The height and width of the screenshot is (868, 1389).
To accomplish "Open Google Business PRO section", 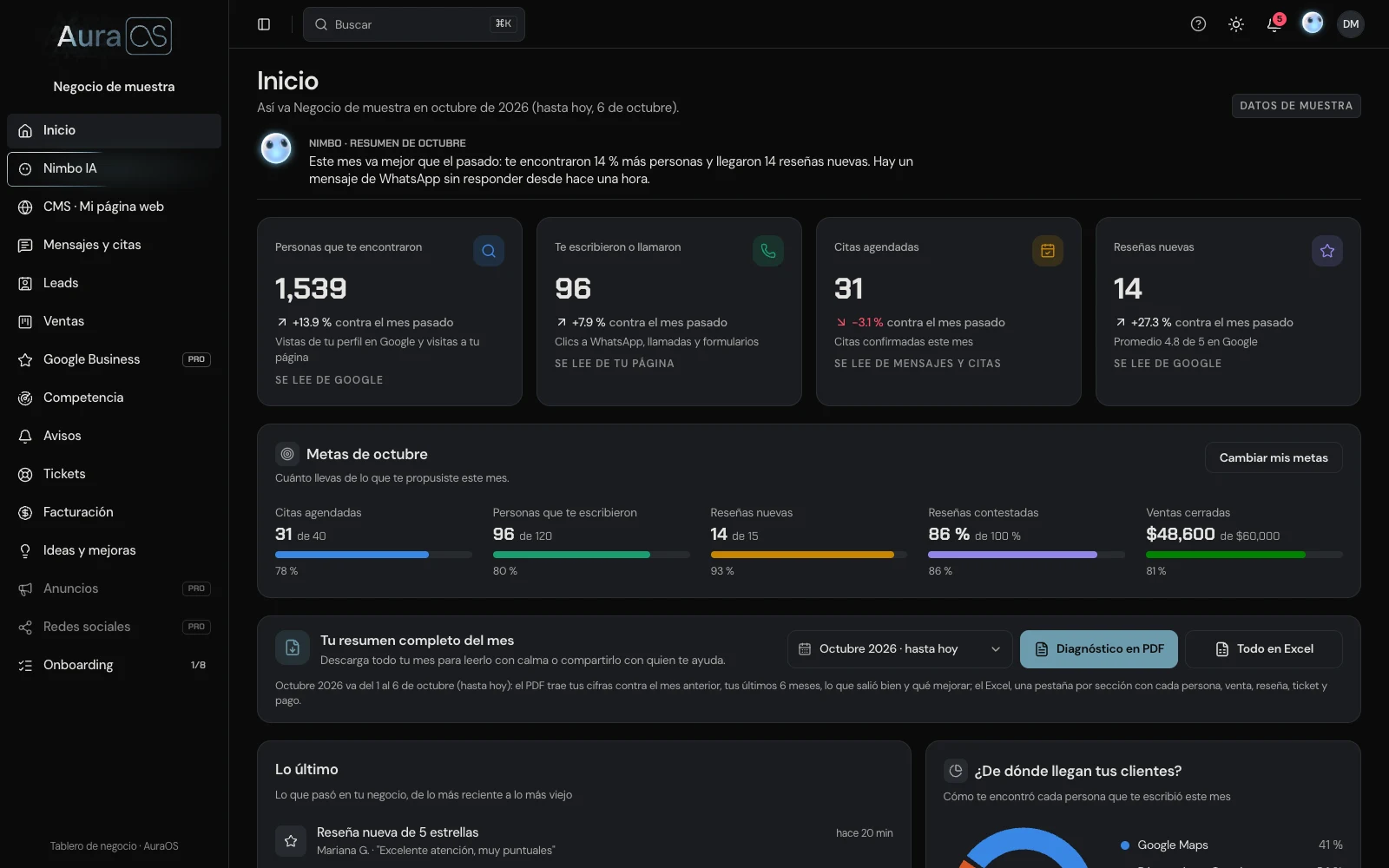I will coord(114,359).
